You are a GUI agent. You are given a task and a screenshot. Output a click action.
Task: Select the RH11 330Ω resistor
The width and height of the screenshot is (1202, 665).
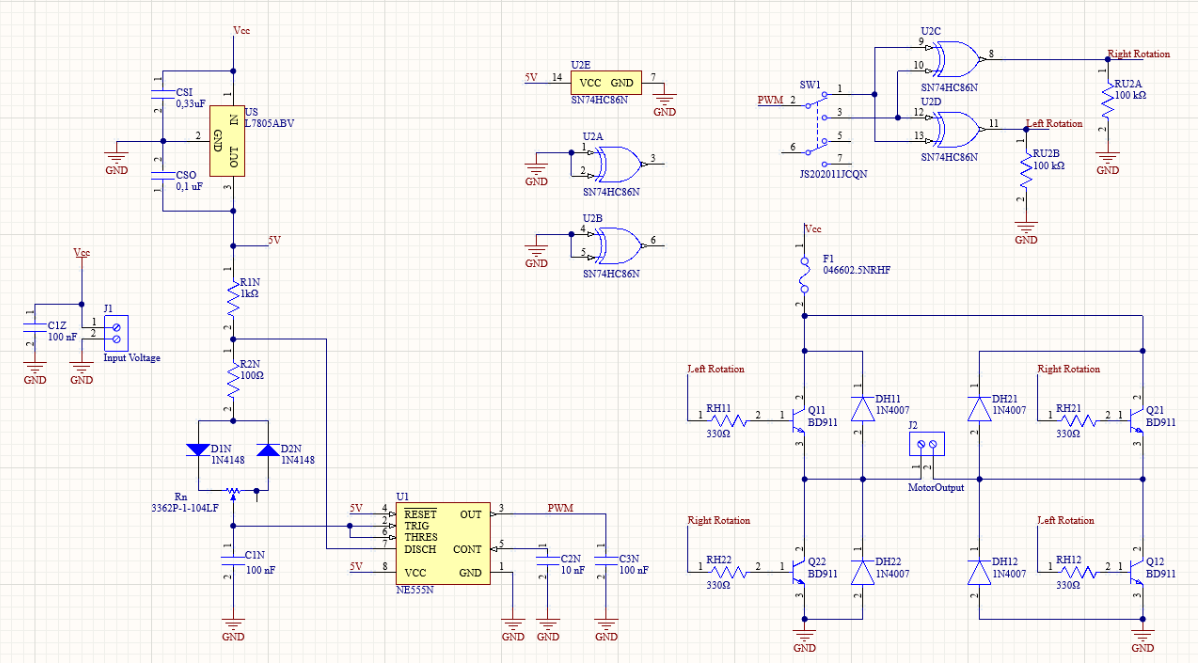click(729, 421)
